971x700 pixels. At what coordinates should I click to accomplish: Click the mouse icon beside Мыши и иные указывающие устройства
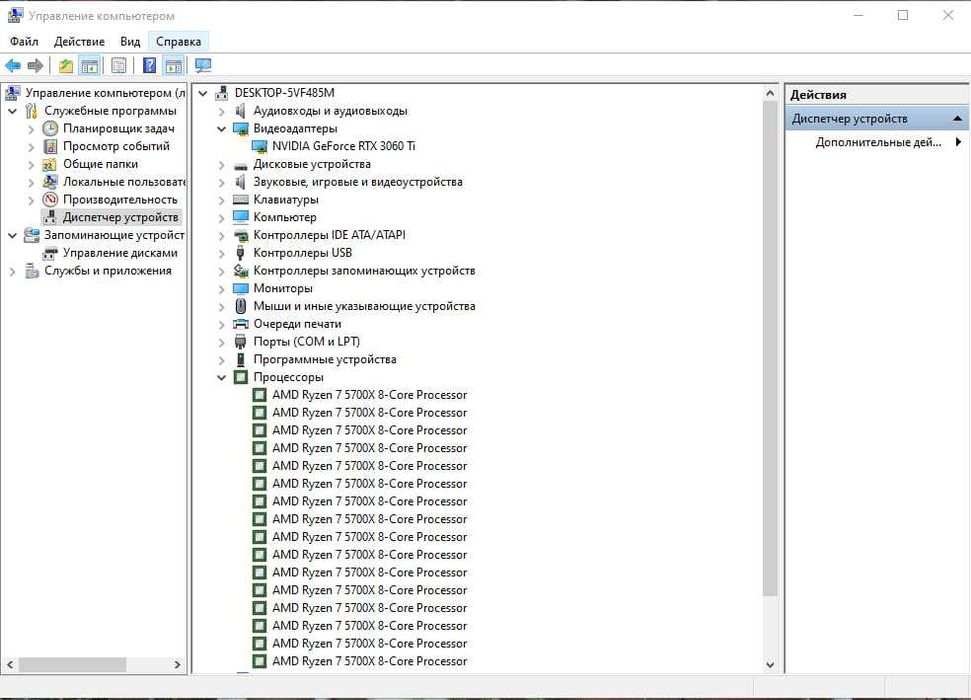(x=241, y=306)
